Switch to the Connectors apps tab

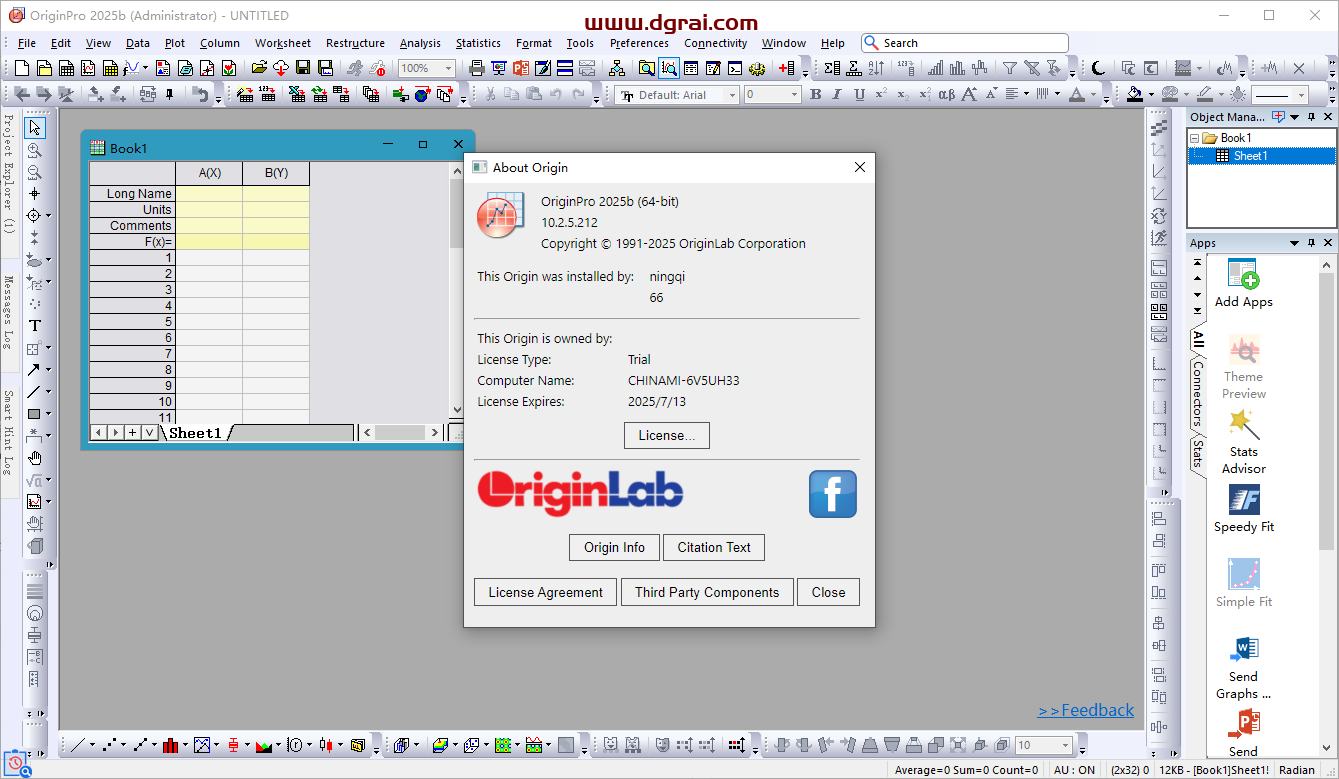pyautogui.click(x=1198, y=393)
